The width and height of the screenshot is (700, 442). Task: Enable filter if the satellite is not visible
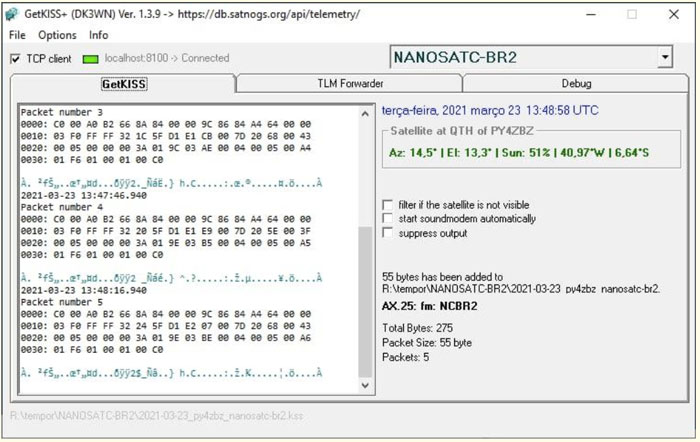(388, 204)
